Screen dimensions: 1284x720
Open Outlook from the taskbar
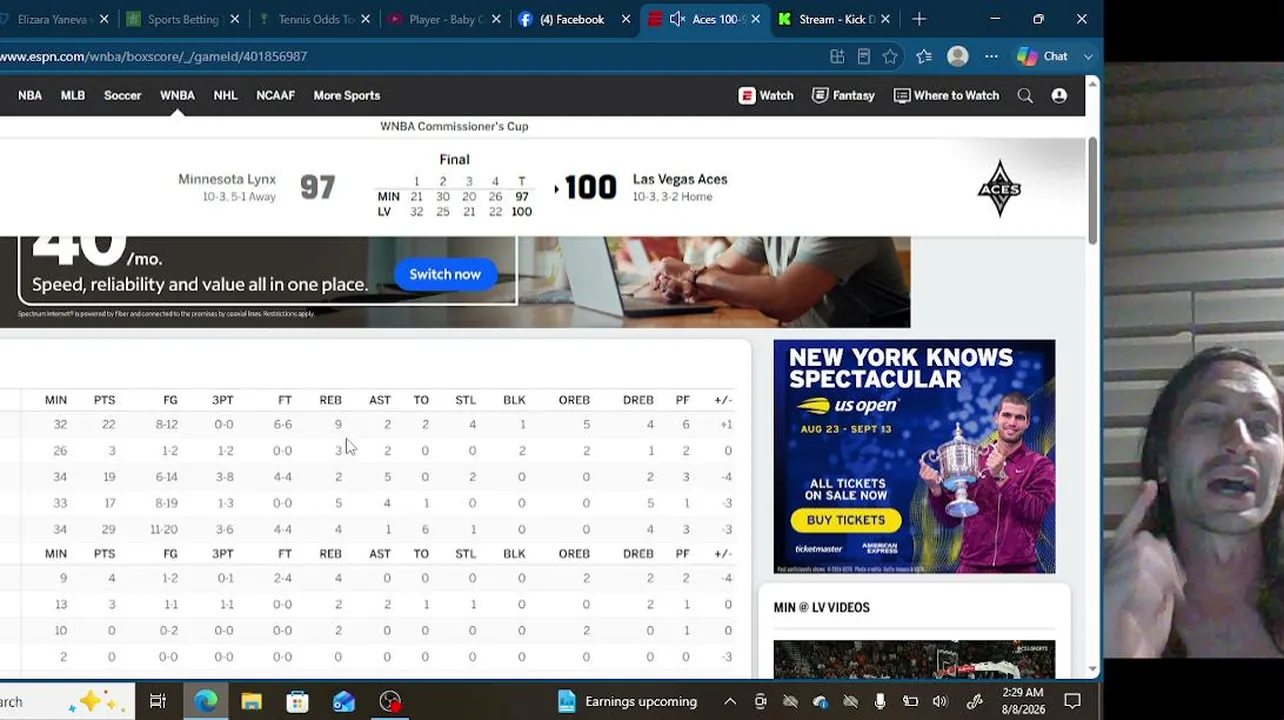pos(343,701)
